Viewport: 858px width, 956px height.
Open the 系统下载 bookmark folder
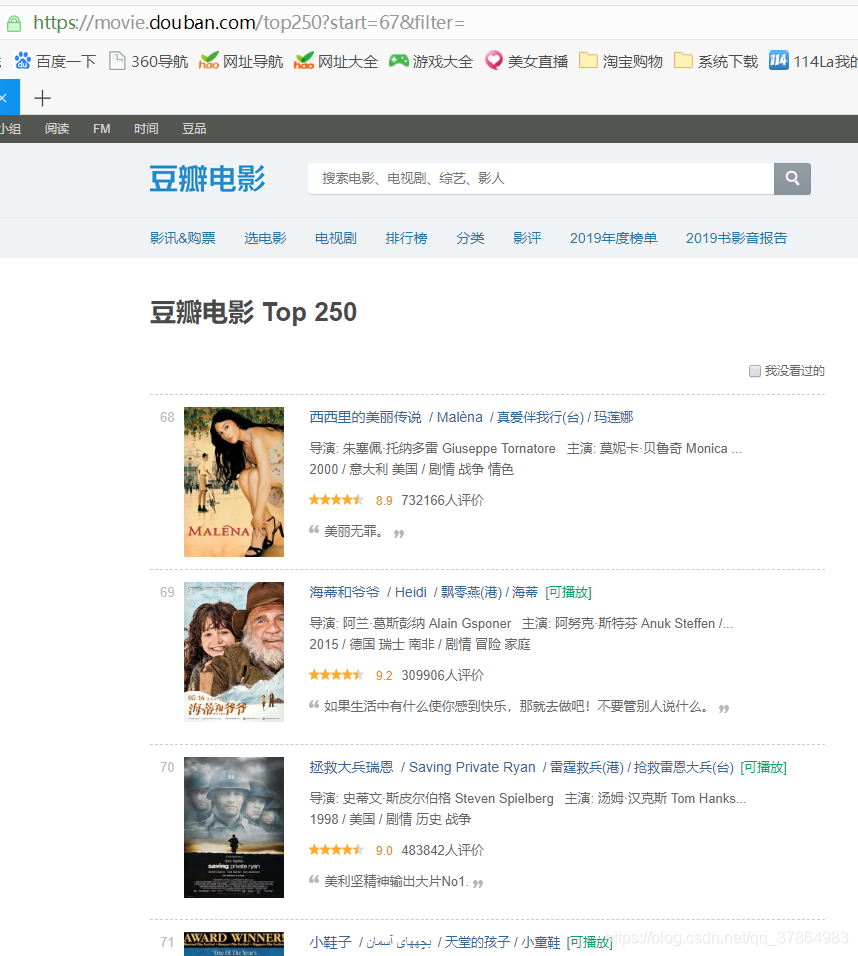(716, 62)
